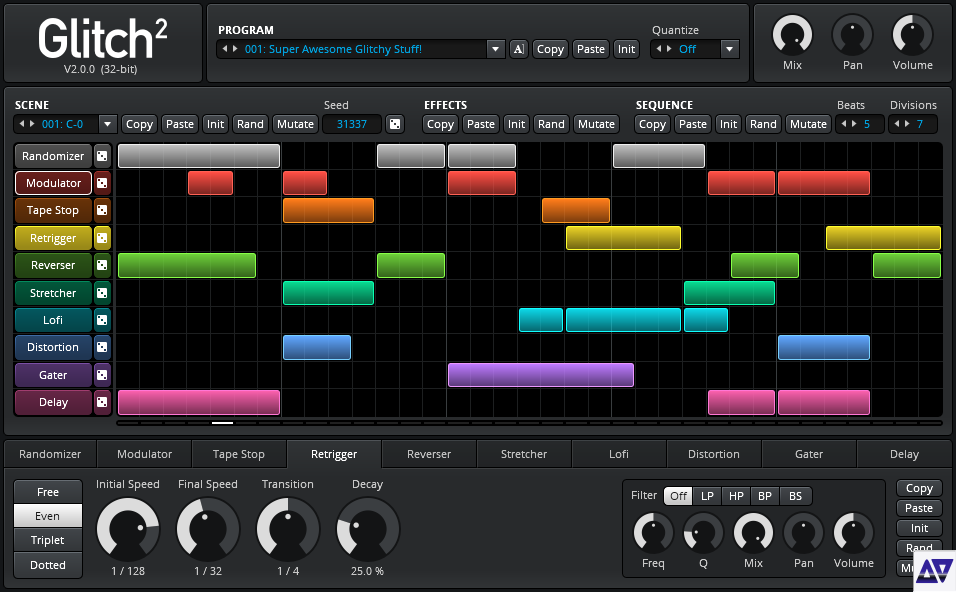The height and width of the screenshot is (592, 956).
Task: Switch to the Tape Stop settings tab
Action: (x=238, y=454)
